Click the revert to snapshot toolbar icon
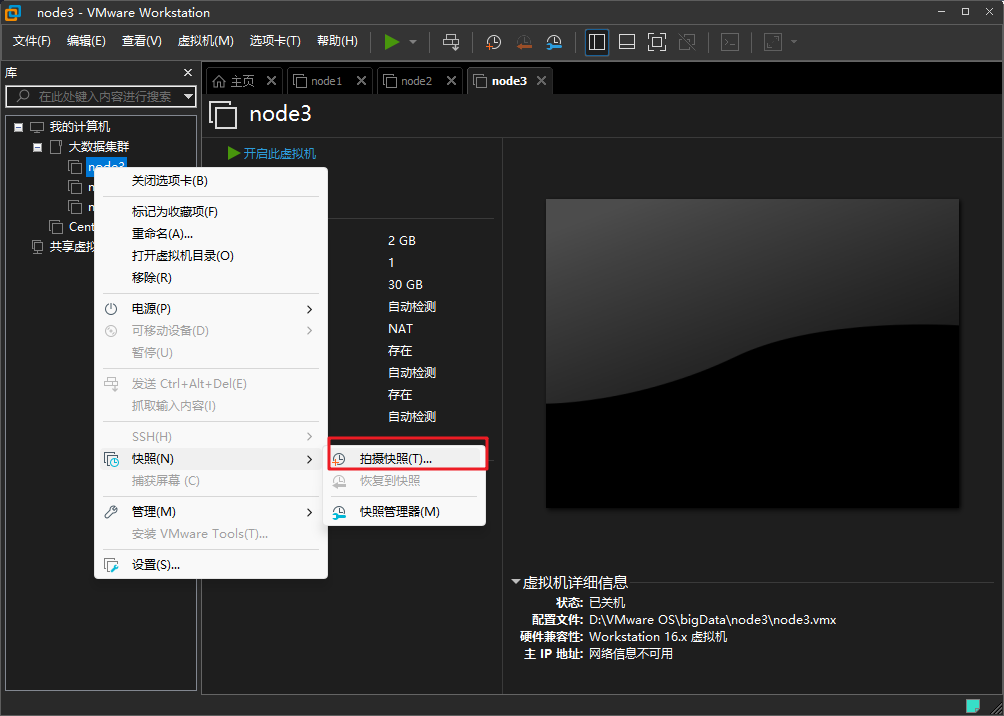 point(524,42)
